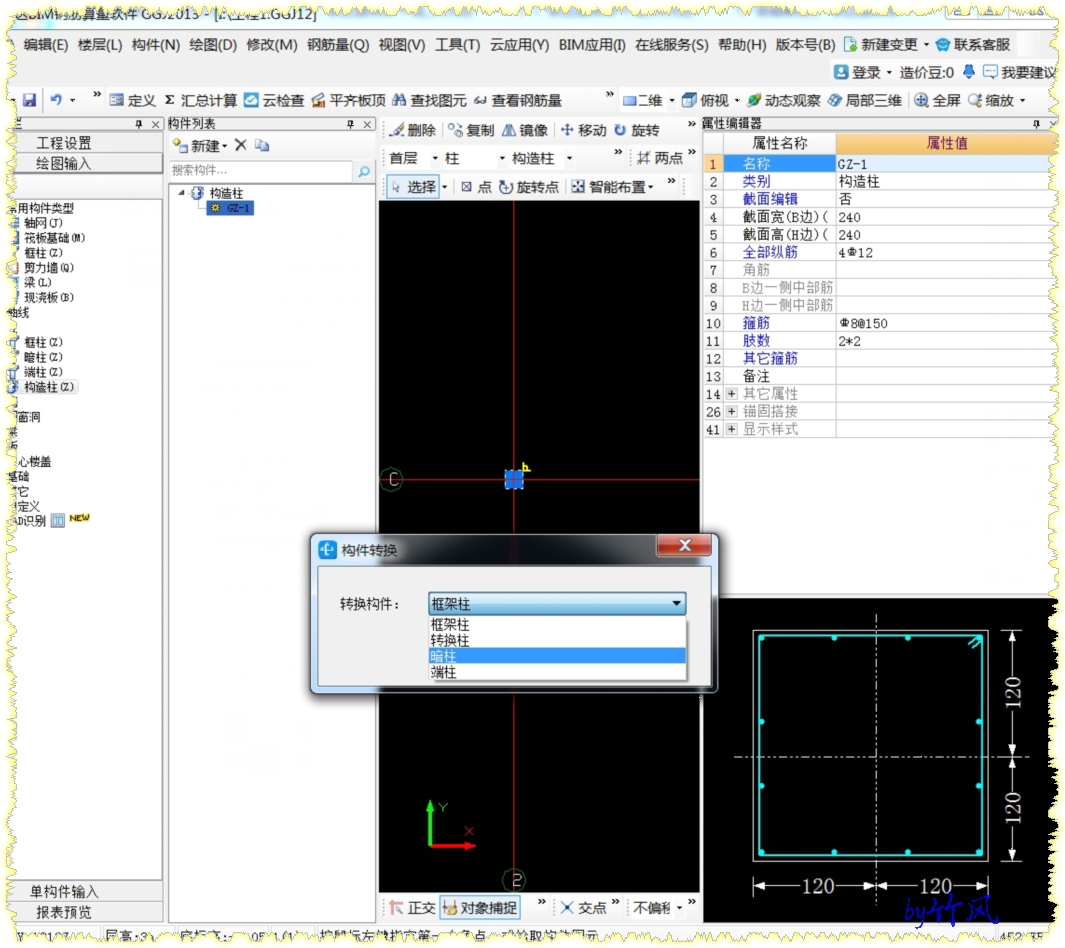Toggle 交点 intersection snap

(583, 907)
